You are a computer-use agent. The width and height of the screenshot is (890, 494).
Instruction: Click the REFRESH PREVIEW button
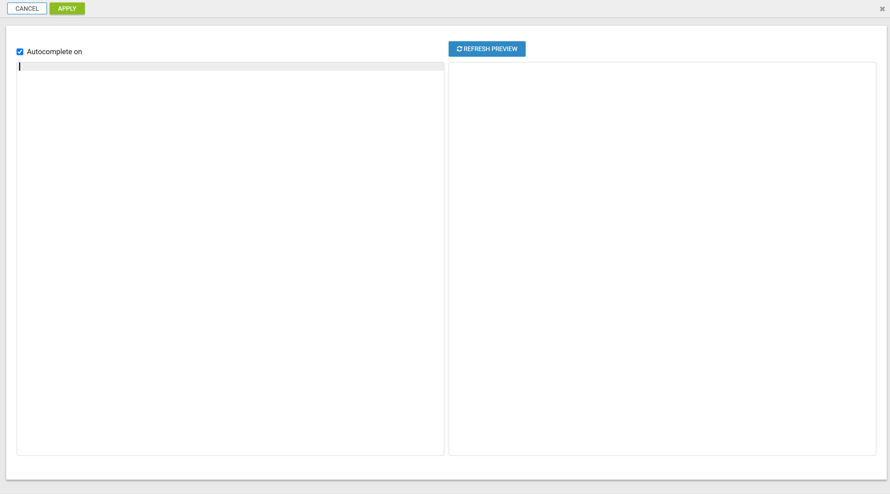click(x=487, y=49)
